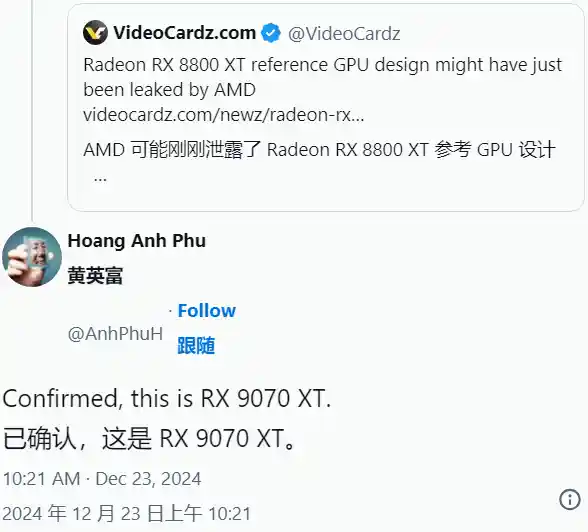Open Hoang Anh Phu's profile picture
The image size is (588, 532).
(32, 257)
